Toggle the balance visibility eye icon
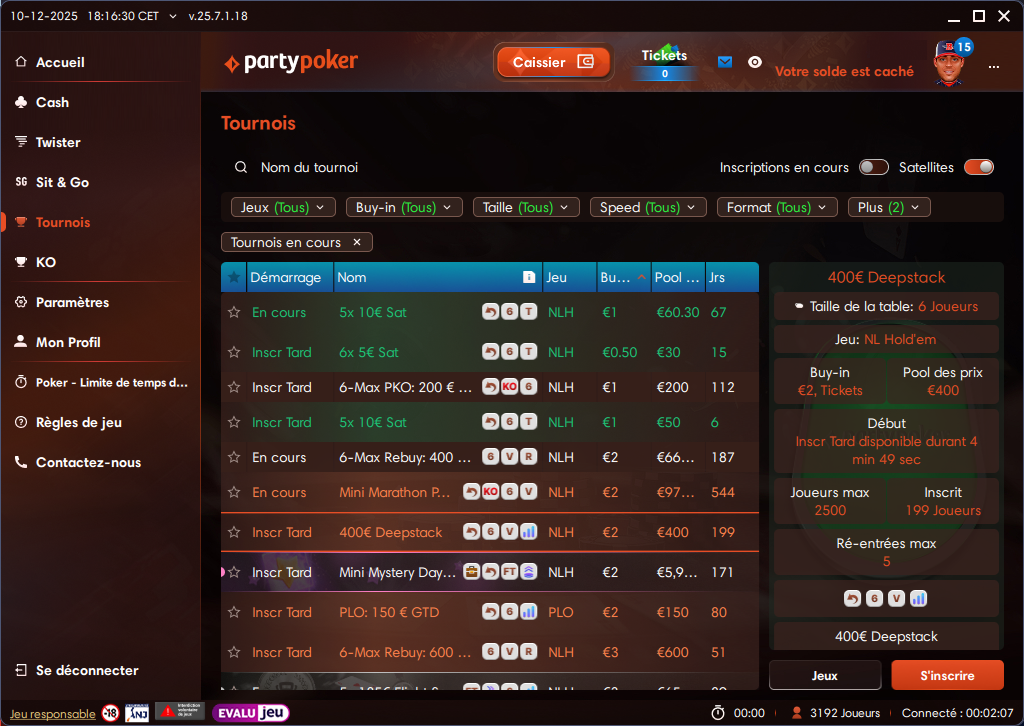Image resolution: width=1024 pixels, height=726 pixels. pyautogui.click(x=755, y=62)
